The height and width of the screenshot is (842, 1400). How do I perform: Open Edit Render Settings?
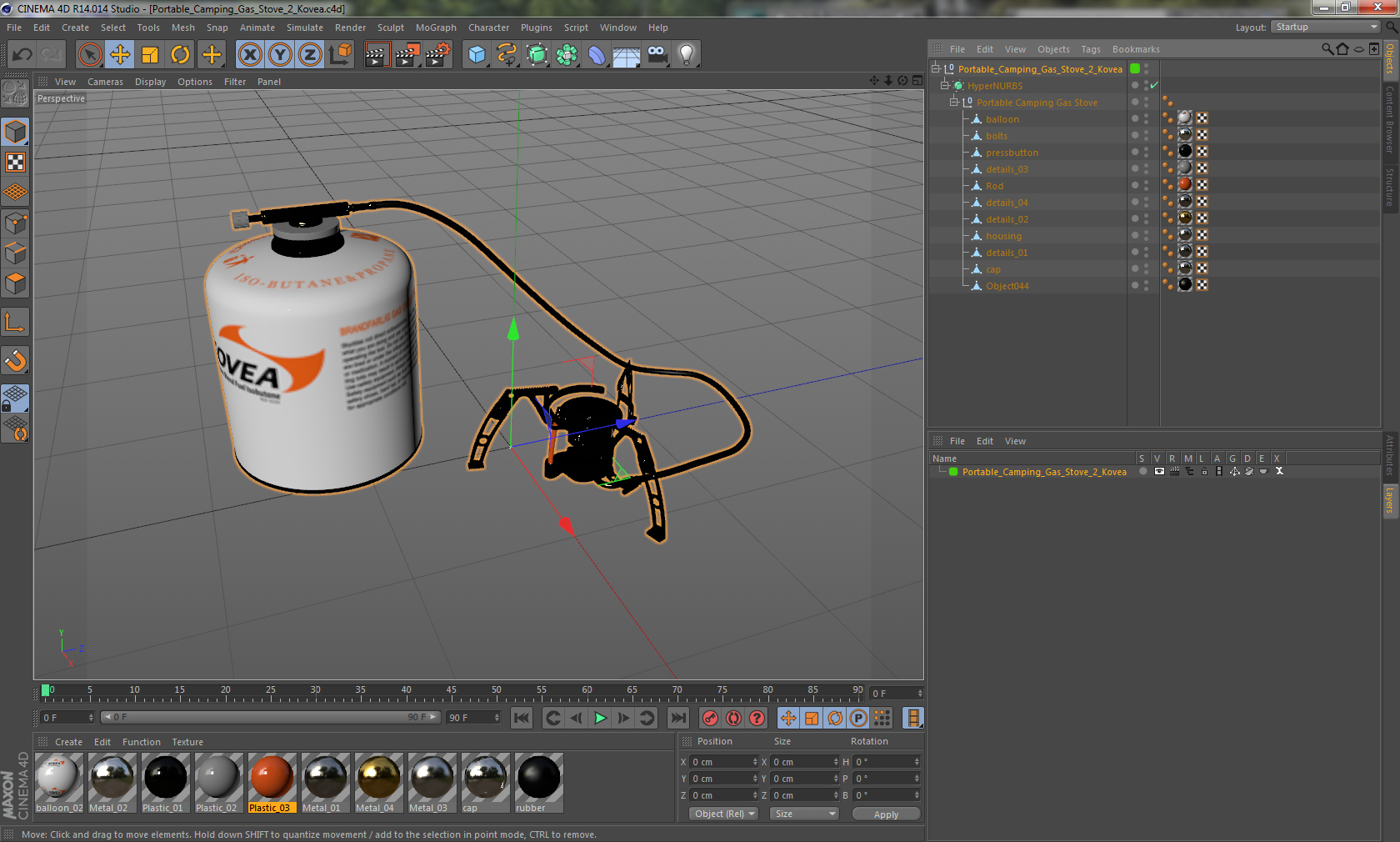pyautogui.click(x=438, y=55)
